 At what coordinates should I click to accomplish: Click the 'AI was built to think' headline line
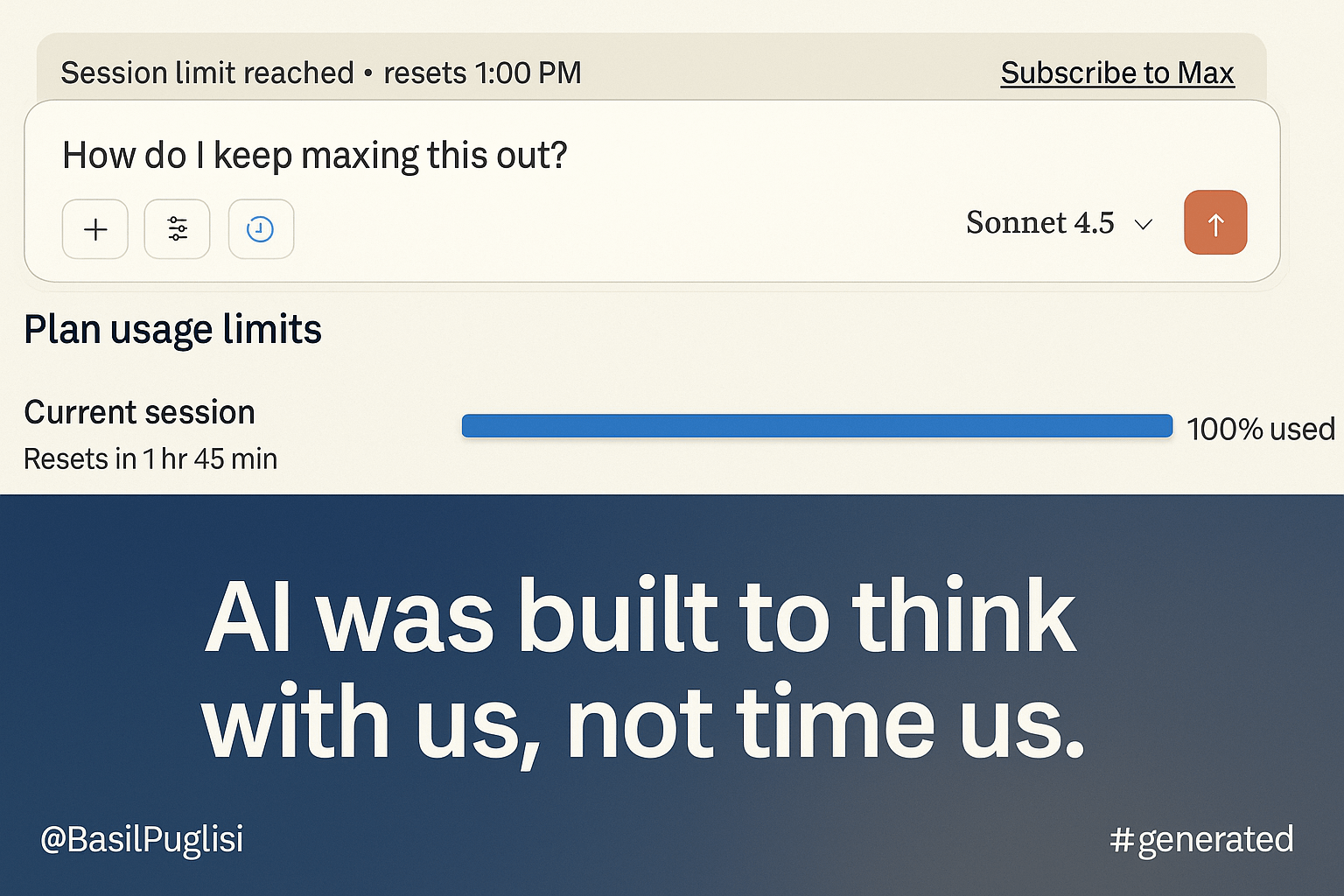640,616
